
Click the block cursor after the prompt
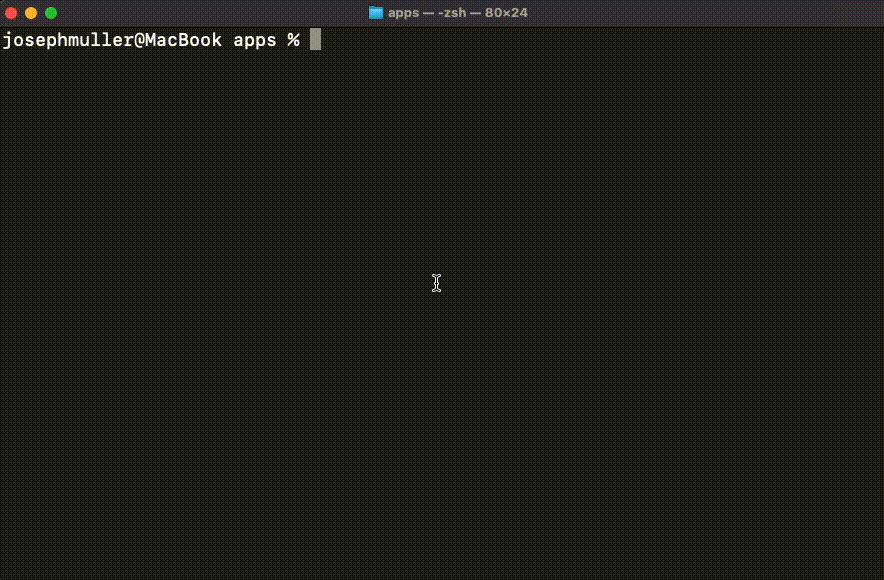[315, 40]
